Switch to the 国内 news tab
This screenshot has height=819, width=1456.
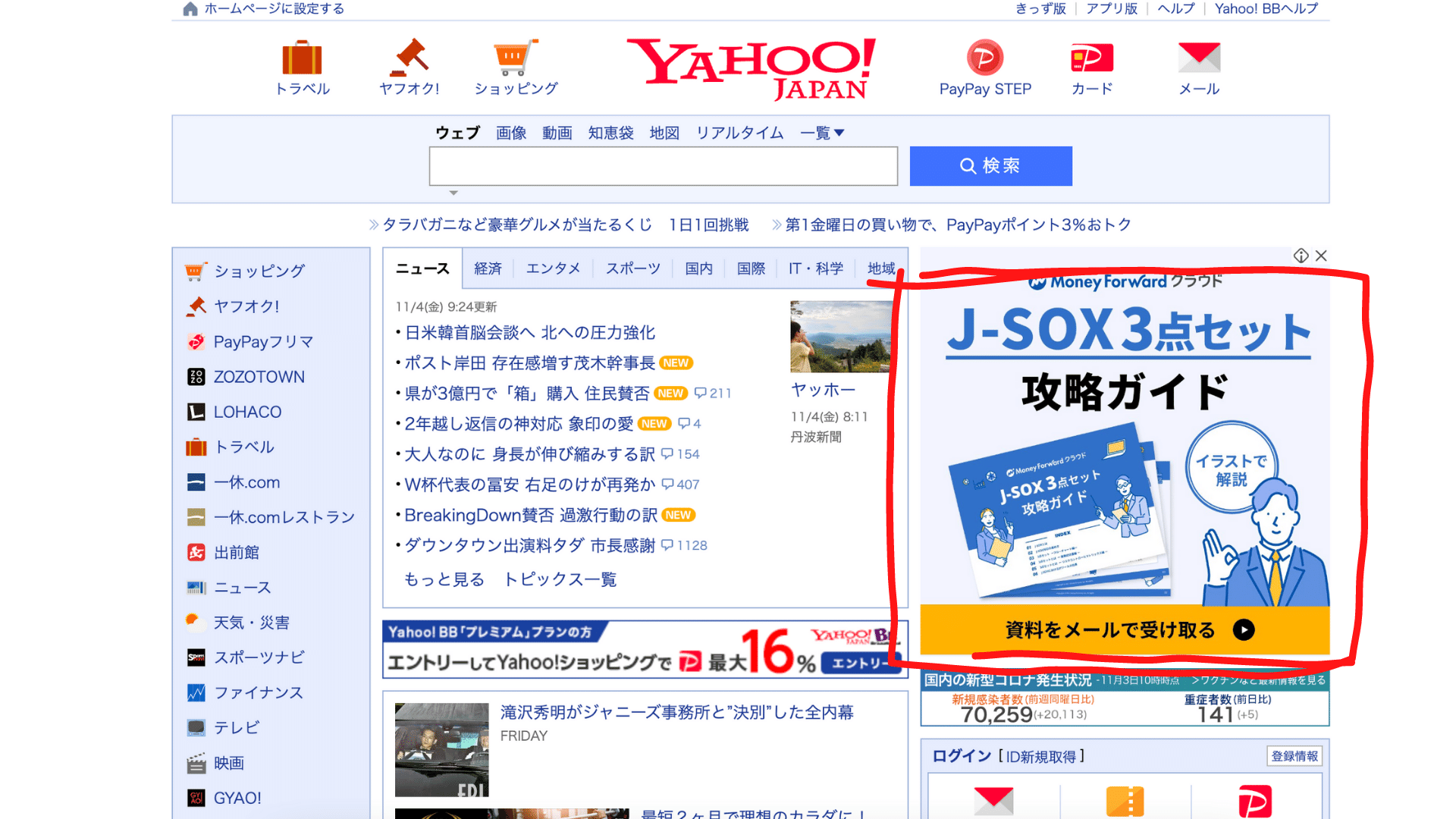point(698,268)
